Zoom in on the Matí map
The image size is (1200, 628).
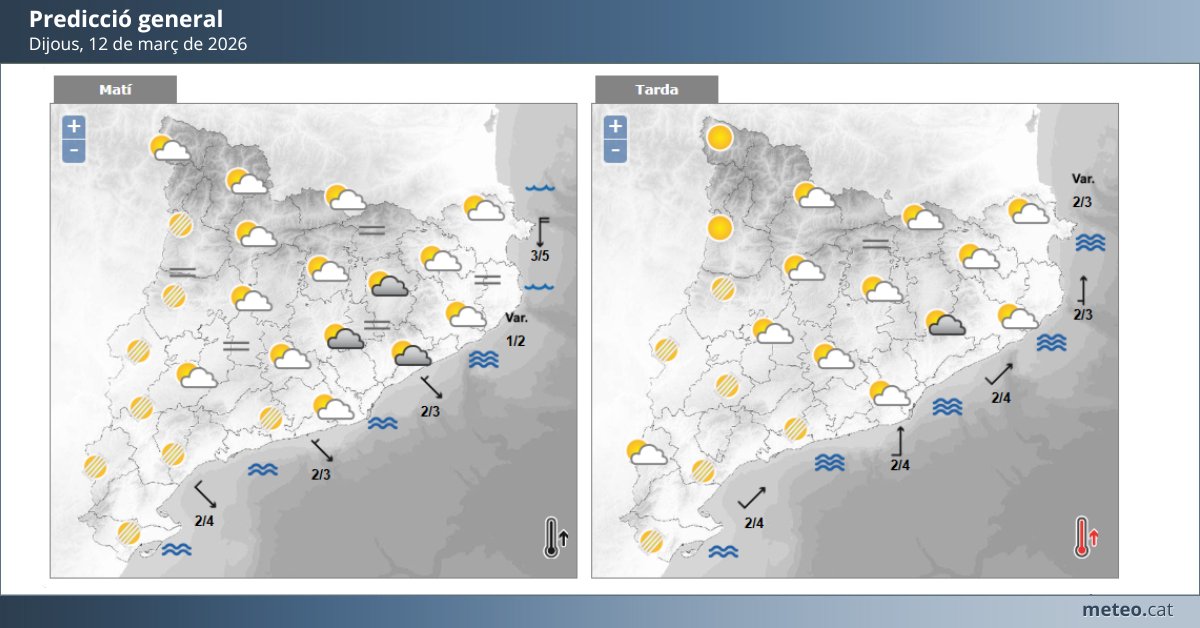[x=72, y=127]
